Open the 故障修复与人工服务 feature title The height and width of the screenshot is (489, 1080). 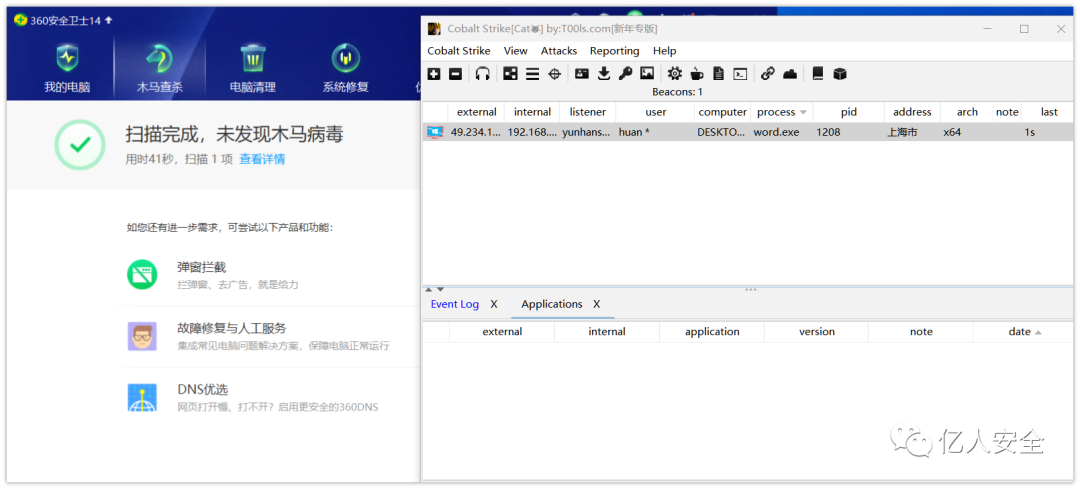point(231,328)
